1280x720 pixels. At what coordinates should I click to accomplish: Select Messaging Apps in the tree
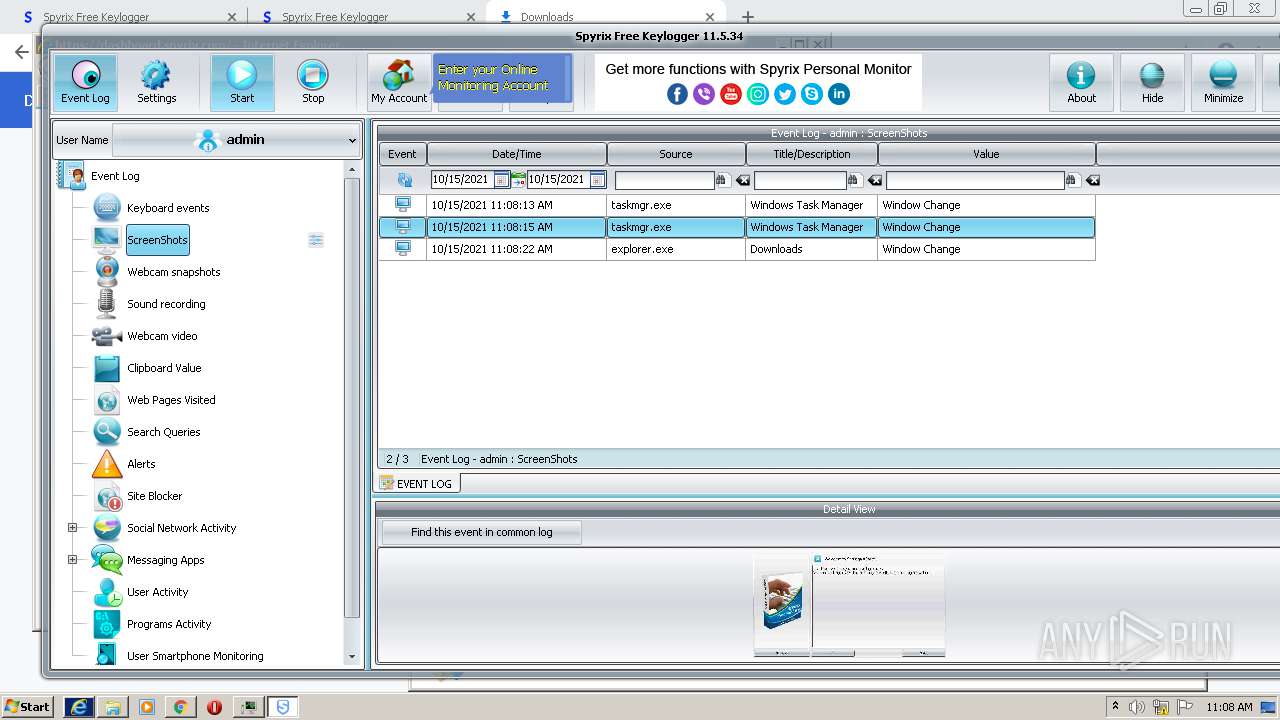[x=165, y=560]
